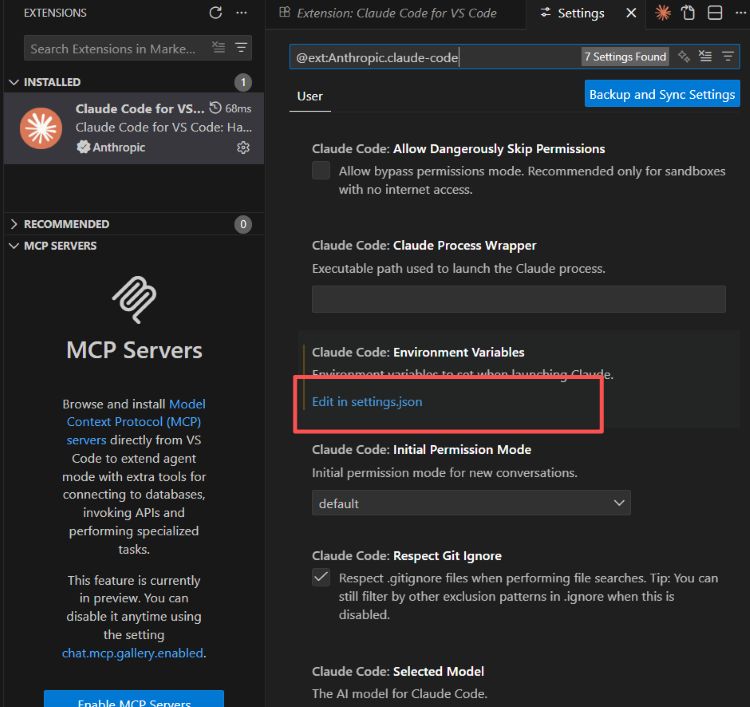Click the verified publisher badge by Anthropic

pos(83,147)
